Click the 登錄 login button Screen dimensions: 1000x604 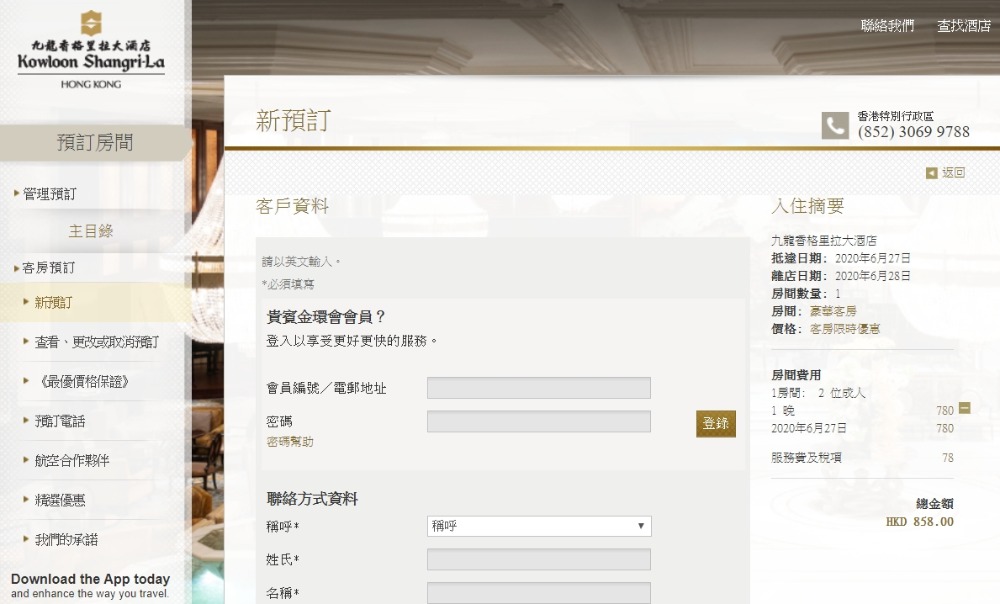(715, 423)
